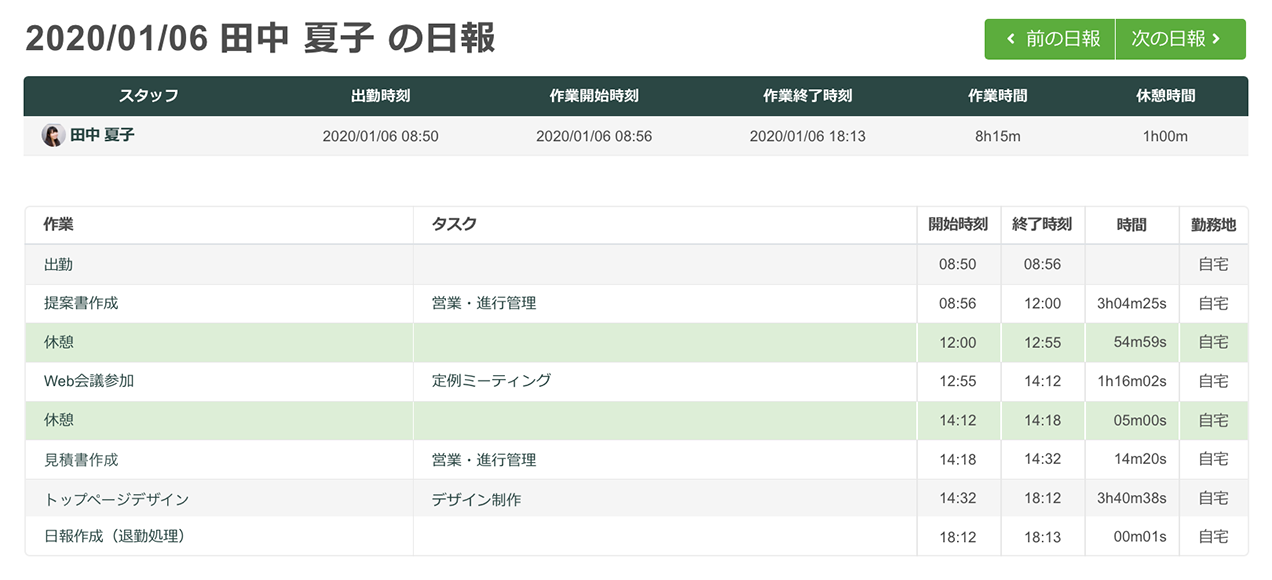
Task: Select the 見積書作成 row
Action: click(x=81, y=460)
